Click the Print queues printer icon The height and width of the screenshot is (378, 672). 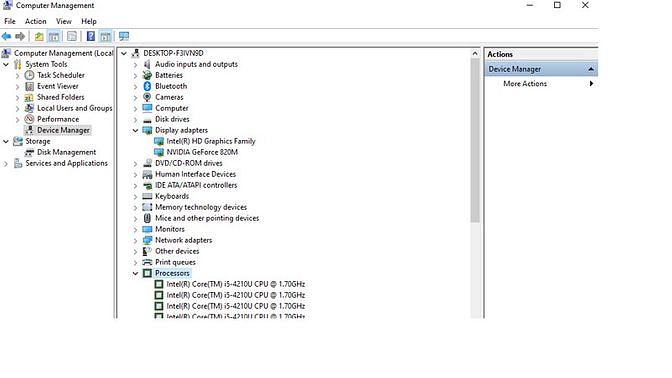pyautogui.click(x=147, y=262)
